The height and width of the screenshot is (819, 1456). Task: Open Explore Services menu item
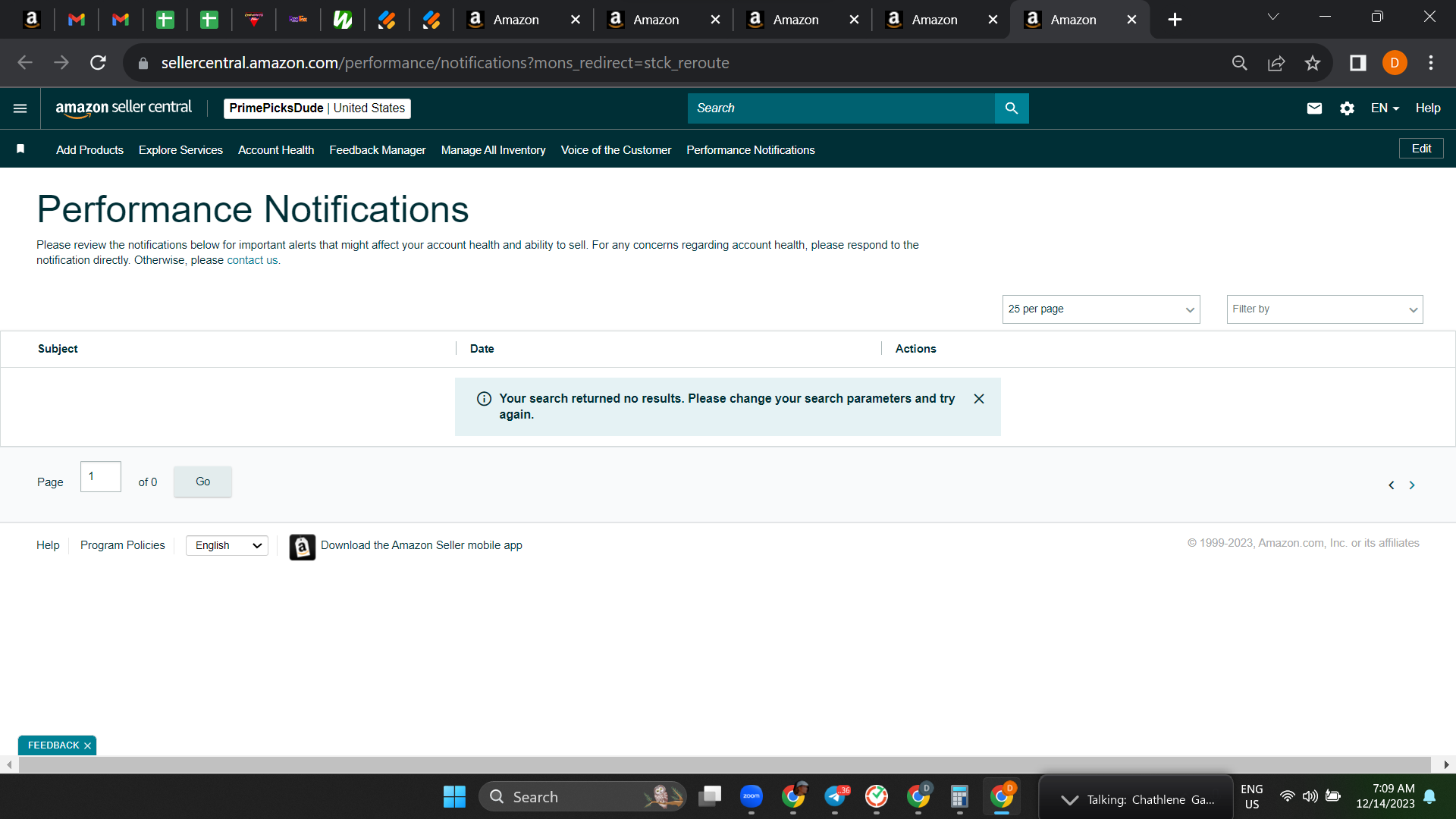pyautogui.click(x=180, y=150)
